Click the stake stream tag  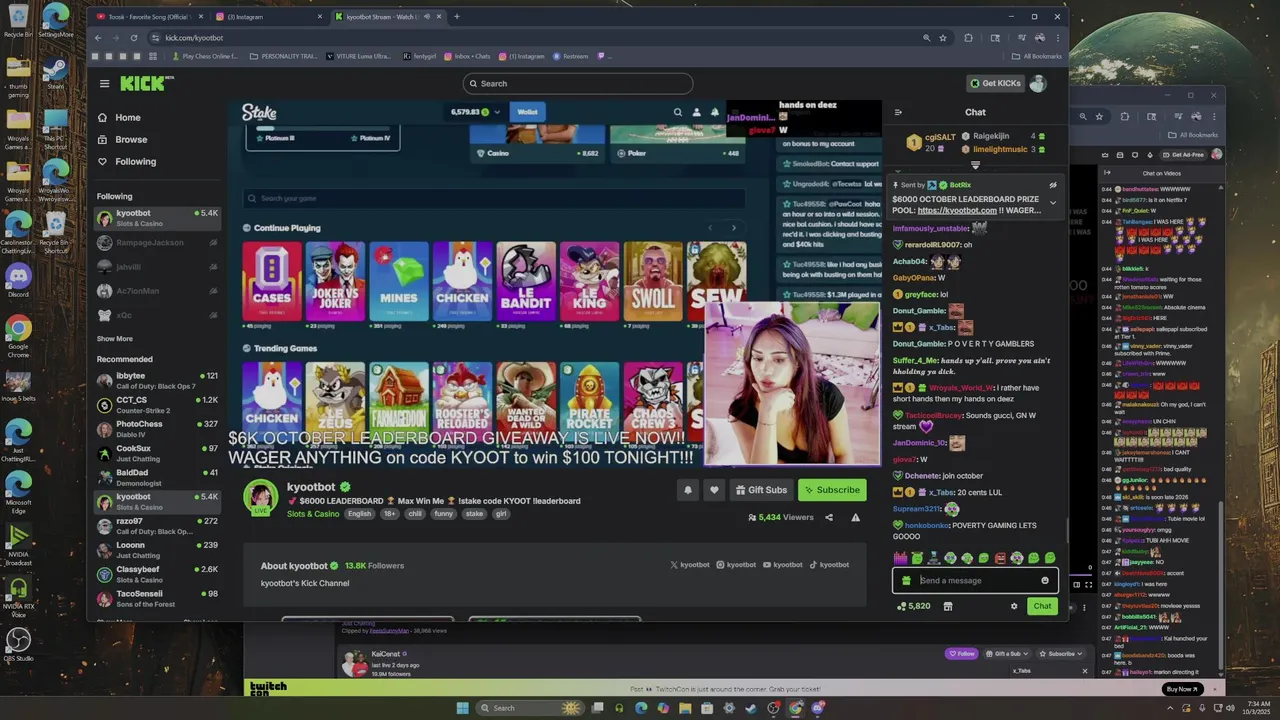pos(474,514)
